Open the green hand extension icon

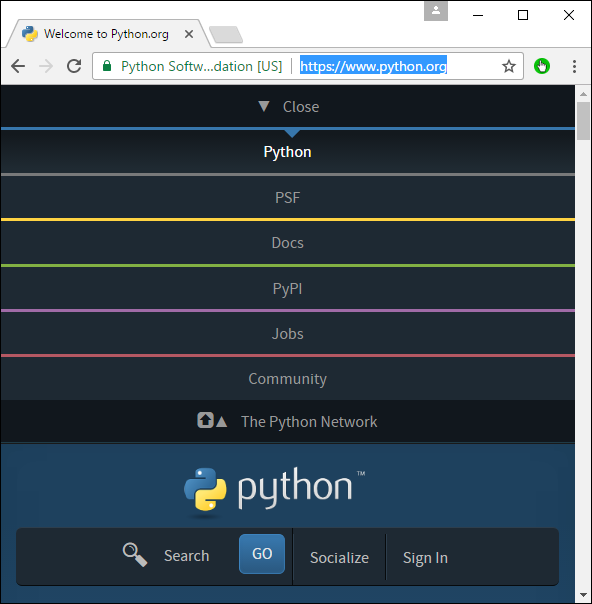click(542, 66)
